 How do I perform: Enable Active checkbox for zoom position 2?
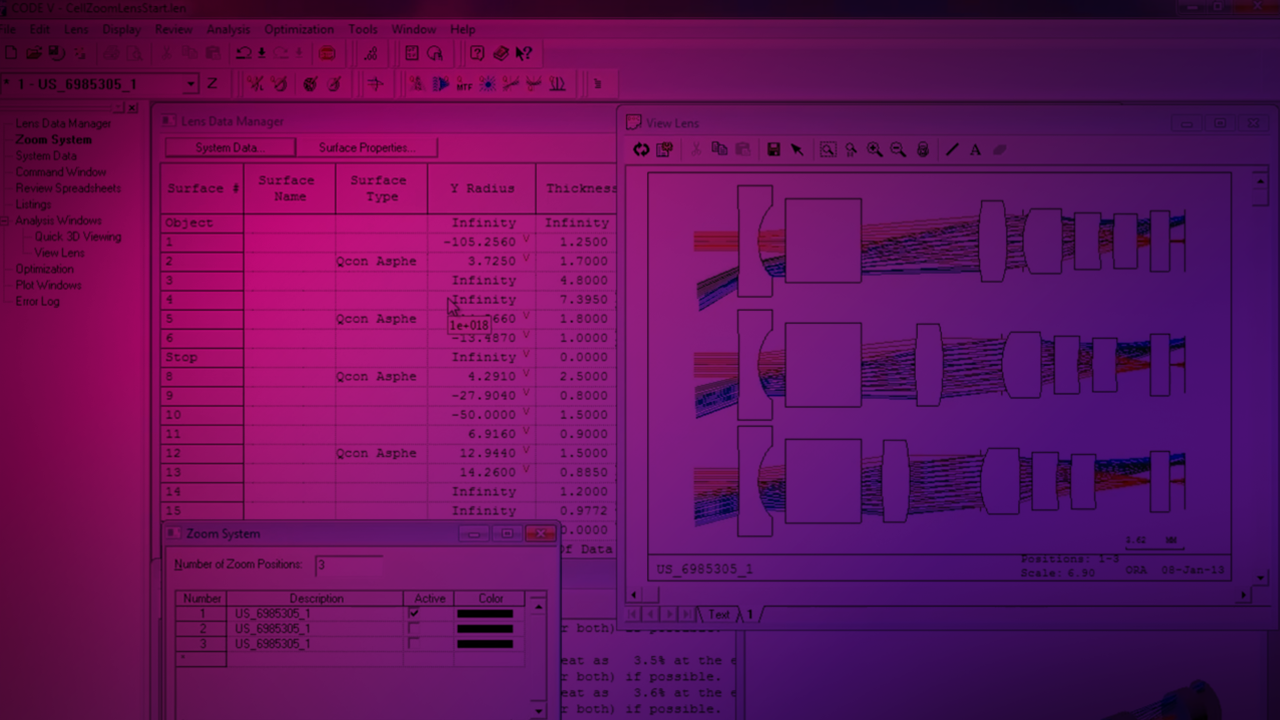[x=414, y=629]
